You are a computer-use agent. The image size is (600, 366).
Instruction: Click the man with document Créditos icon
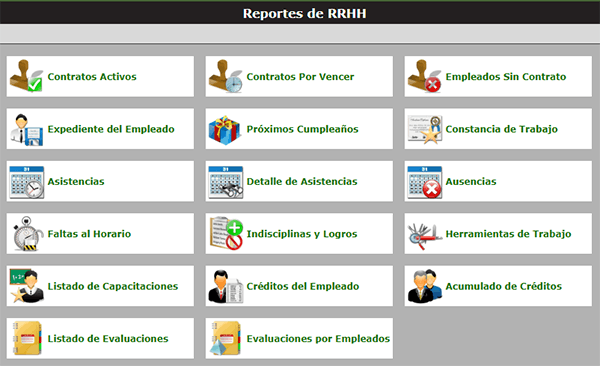(226, 286)
